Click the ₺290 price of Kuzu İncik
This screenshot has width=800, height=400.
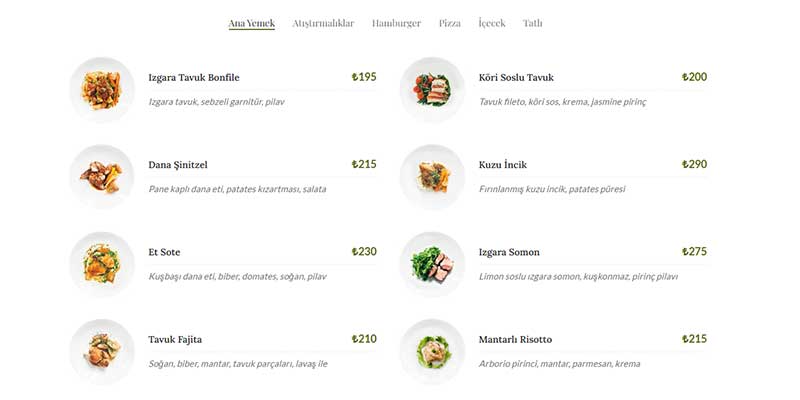(694, 164)
